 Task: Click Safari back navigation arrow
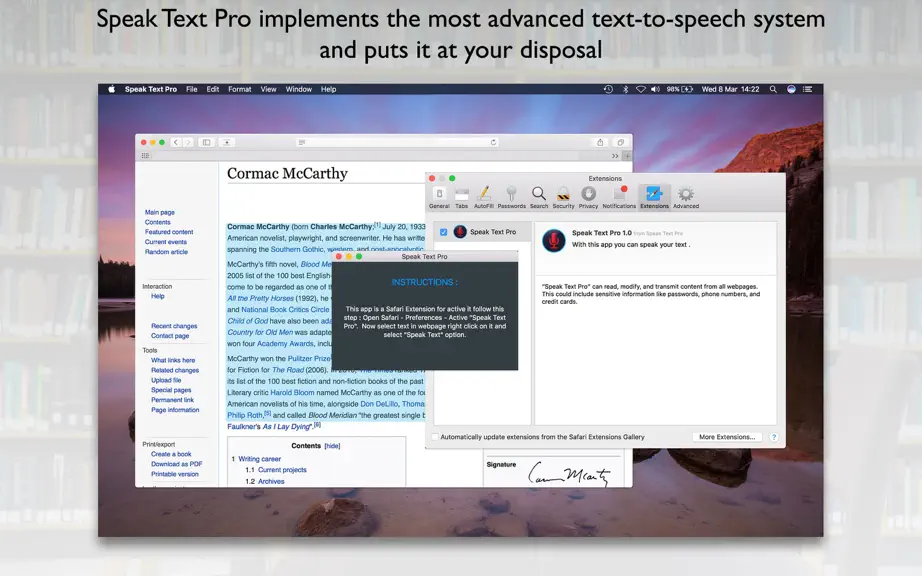pyautogui.click(x=176, y=142)
